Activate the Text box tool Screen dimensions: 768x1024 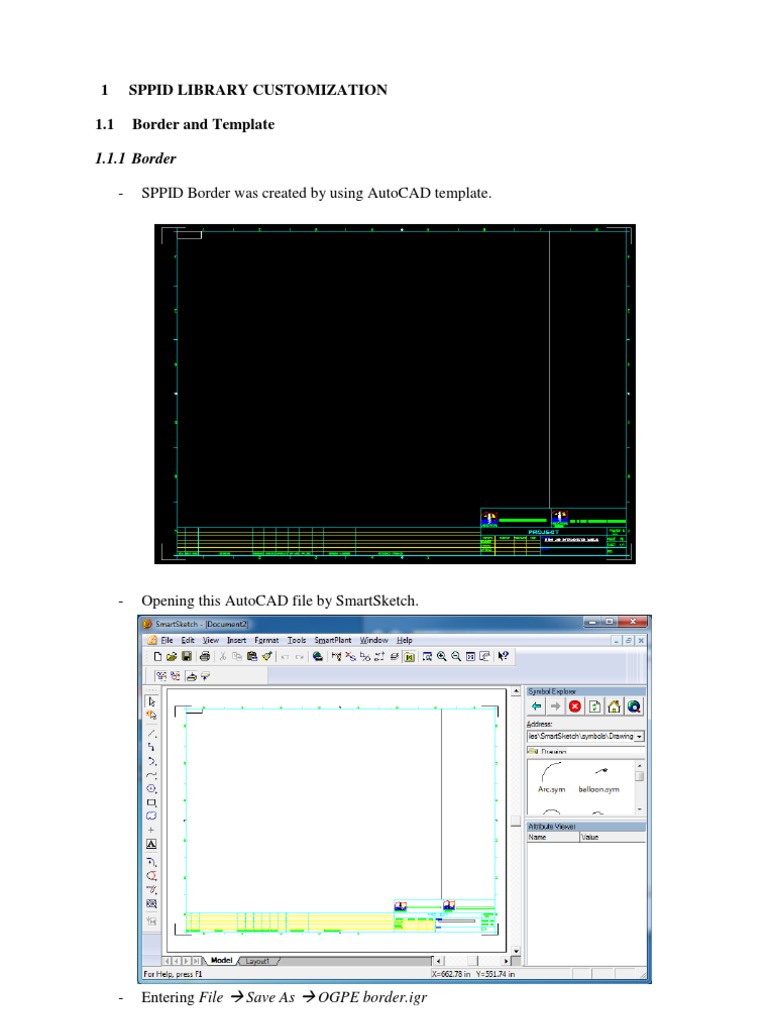152,844
